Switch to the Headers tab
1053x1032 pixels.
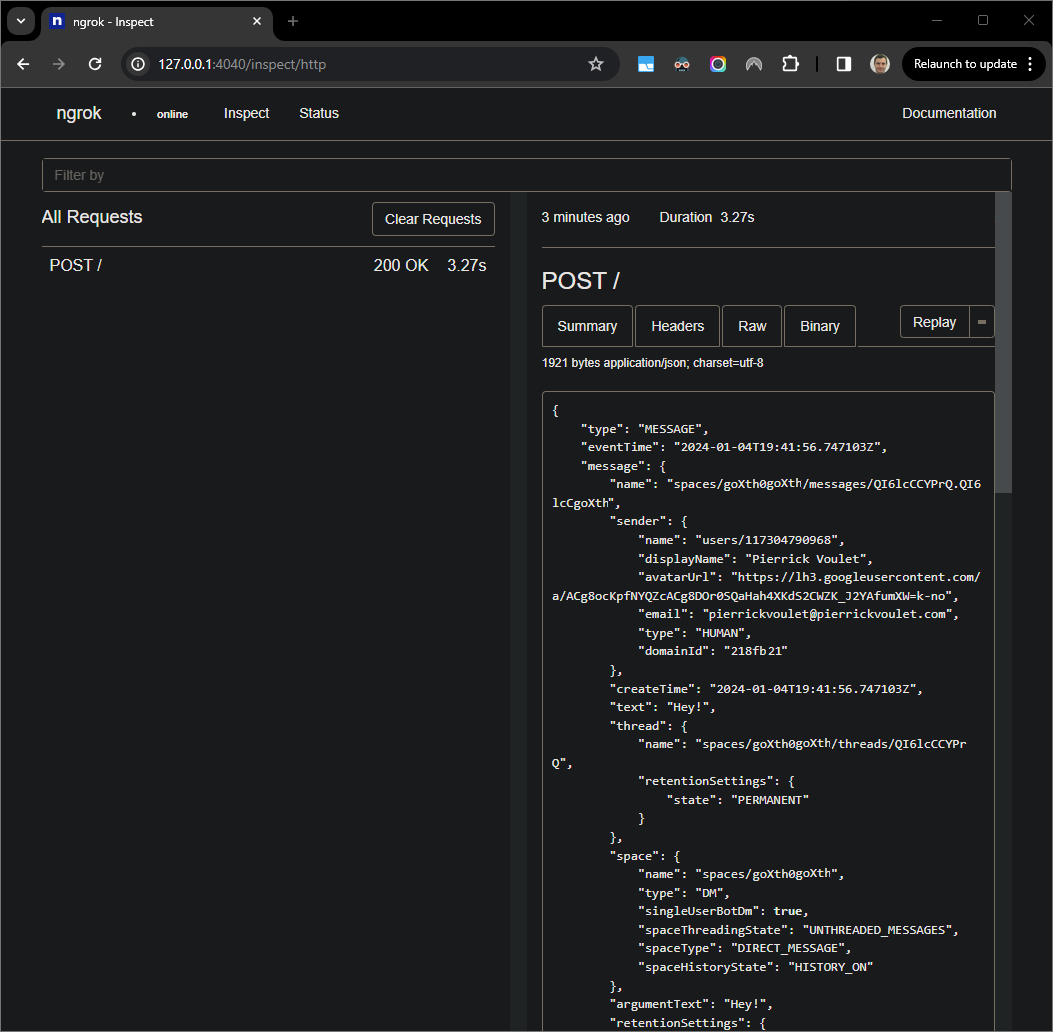(677, 325)
